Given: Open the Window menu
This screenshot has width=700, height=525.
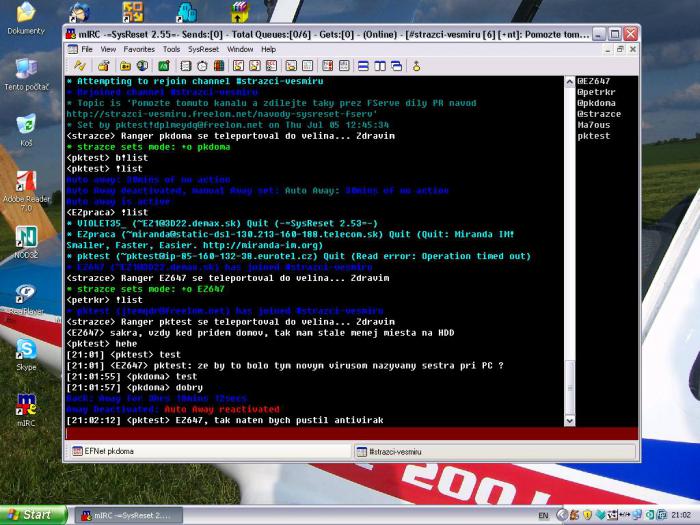Looking at the screenshot, I should [240, 49].
